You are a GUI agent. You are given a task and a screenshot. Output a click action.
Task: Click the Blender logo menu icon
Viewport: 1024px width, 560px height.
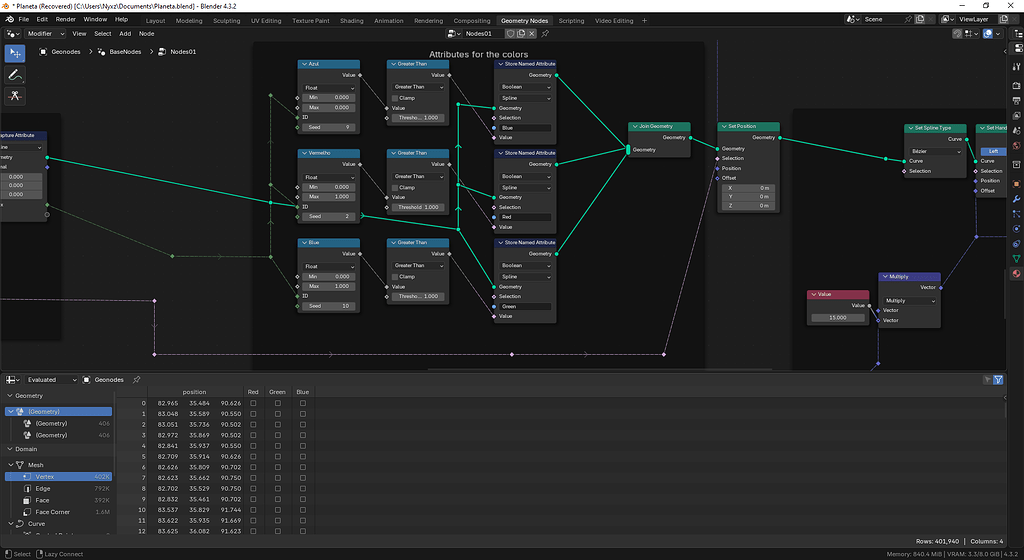[9, 20]
